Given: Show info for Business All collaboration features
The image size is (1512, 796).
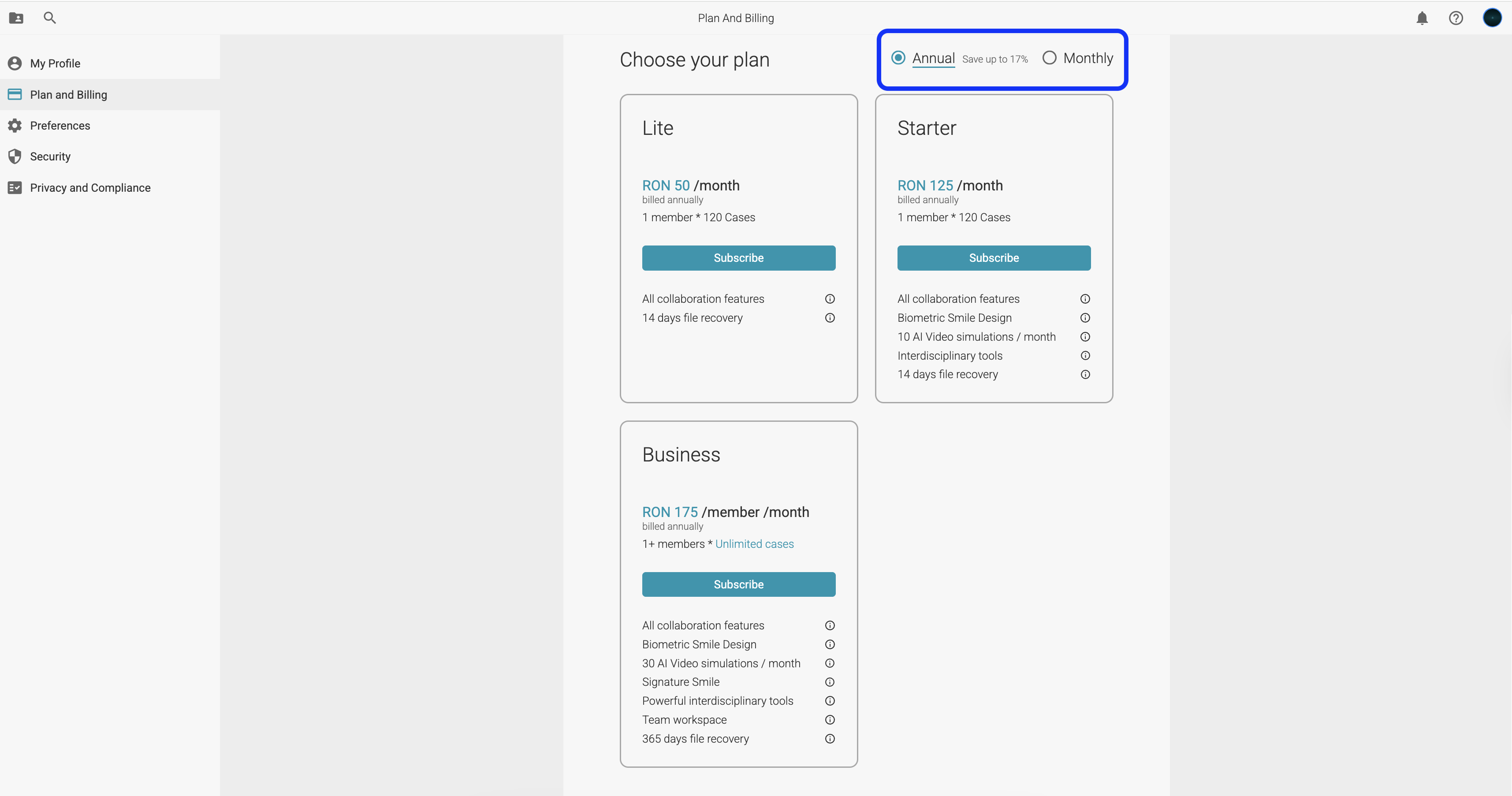Looking at the screenshot, I should pyautogui.click(x=829, y=626).
